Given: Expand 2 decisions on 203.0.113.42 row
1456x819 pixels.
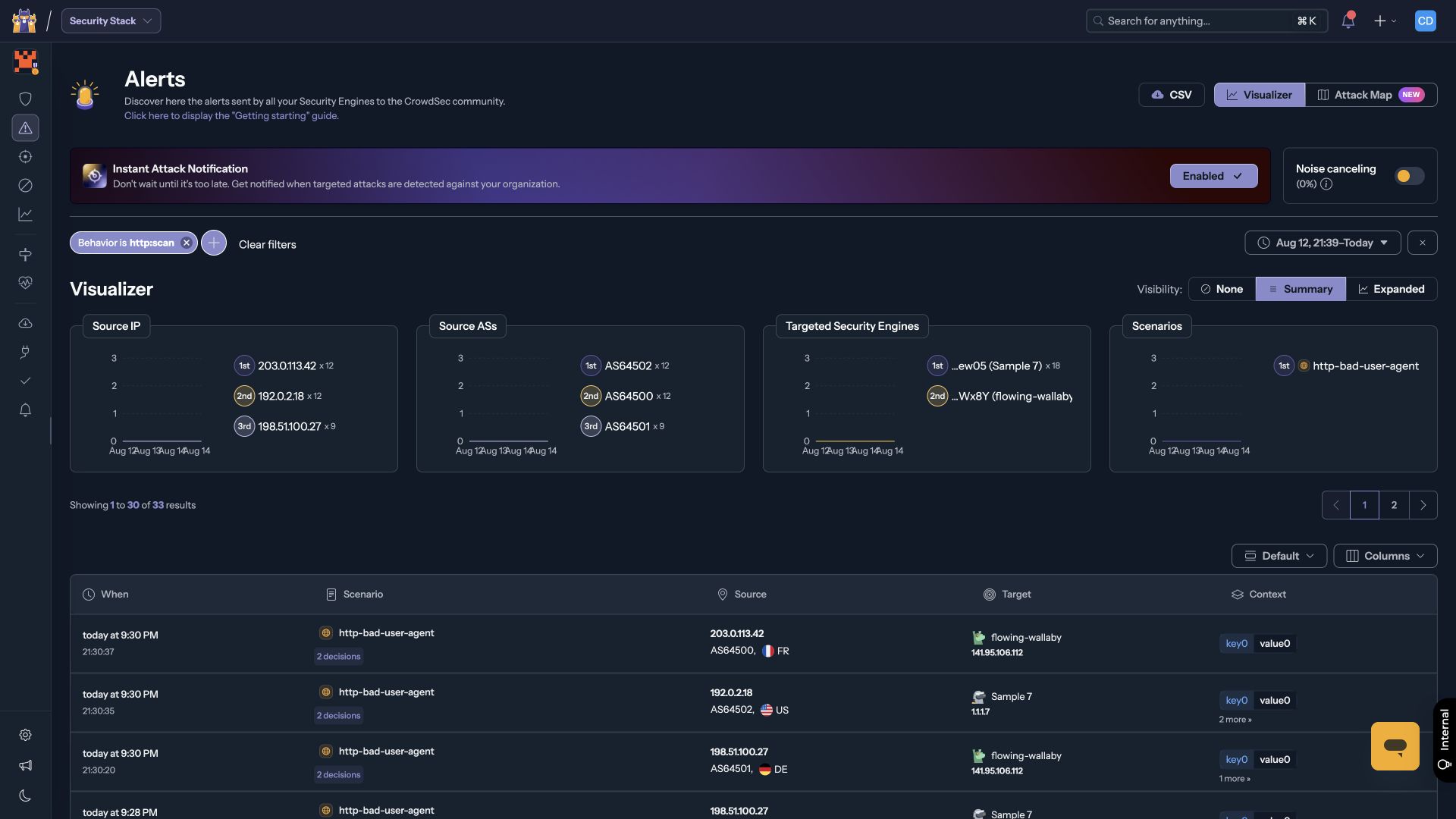Looking at the screenshot, I should pos(338,657).
